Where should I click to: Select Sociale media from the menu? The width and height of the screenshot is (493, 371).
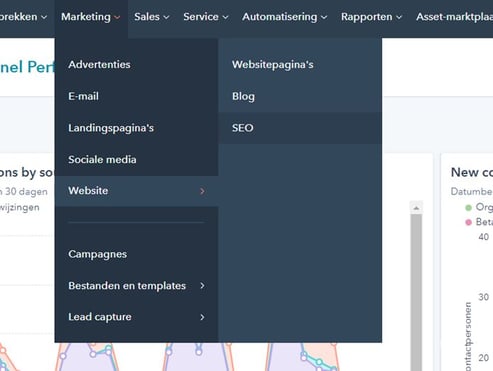(137, 159)
